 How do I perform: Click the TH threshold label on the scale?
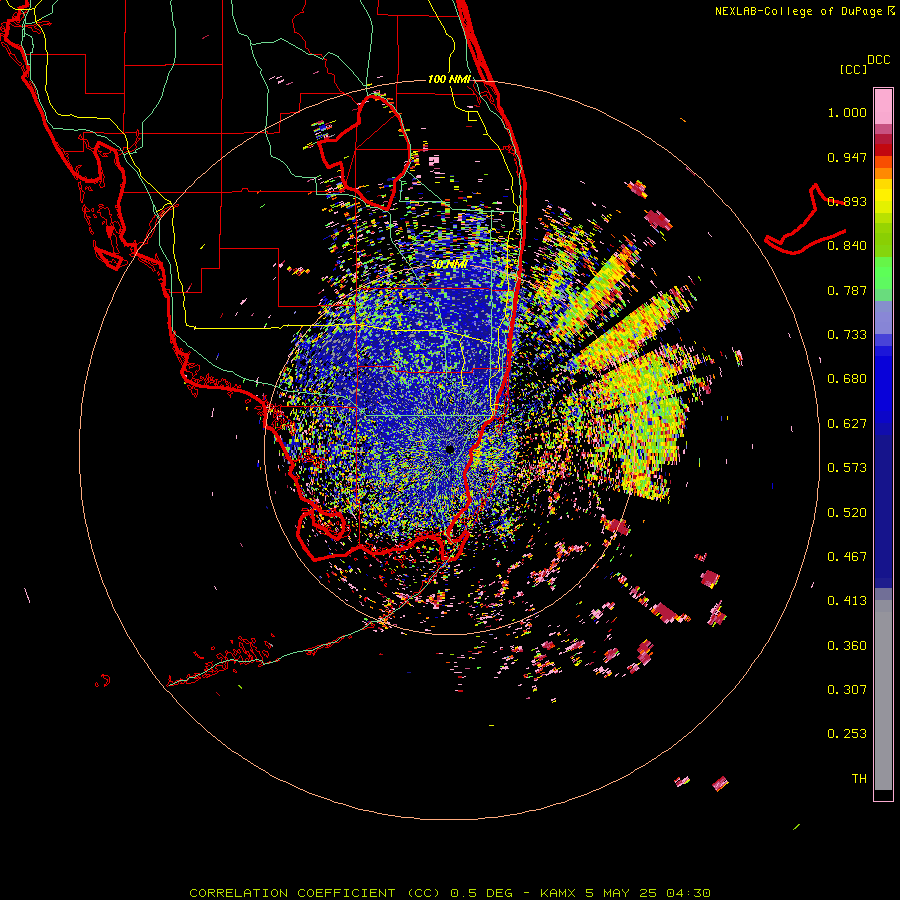coord(859,779)
